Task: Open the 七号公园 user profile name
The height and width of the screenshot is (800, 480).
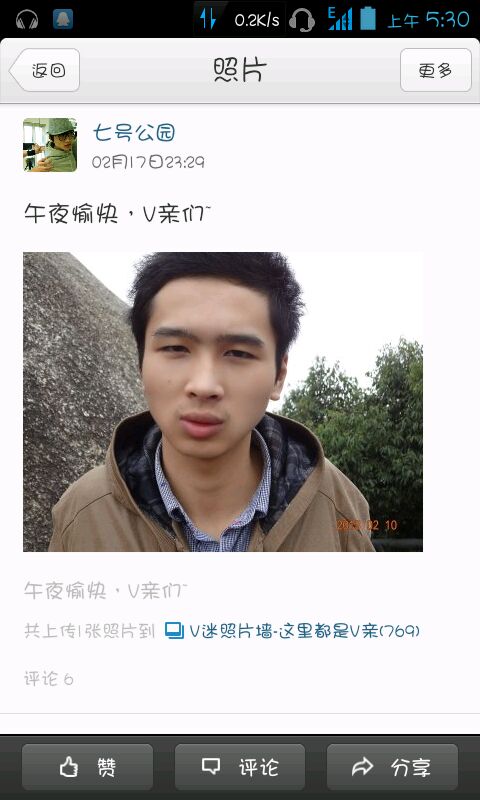Action: 134,133
